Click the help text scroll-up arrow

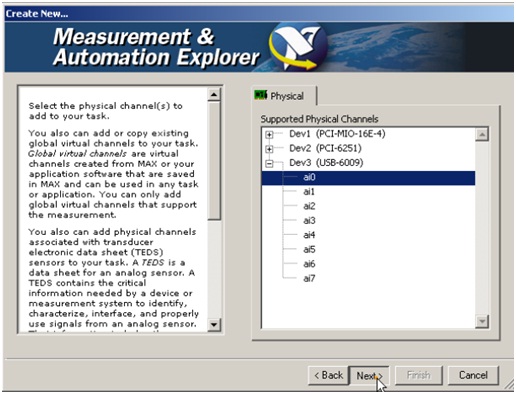point(214,95)
